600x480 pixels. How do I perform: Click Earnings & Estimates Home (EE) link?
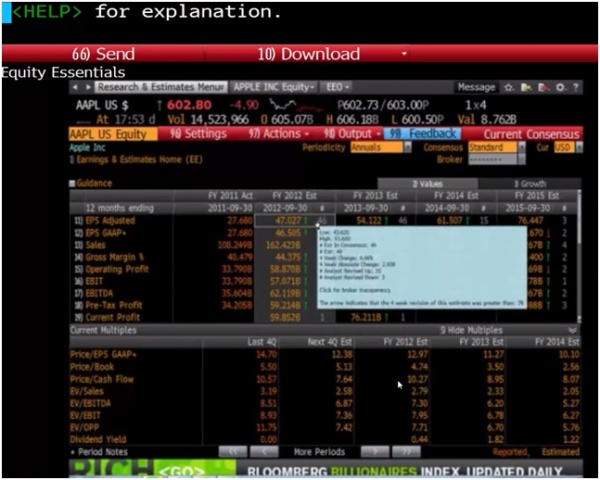[x=140, y=160]
